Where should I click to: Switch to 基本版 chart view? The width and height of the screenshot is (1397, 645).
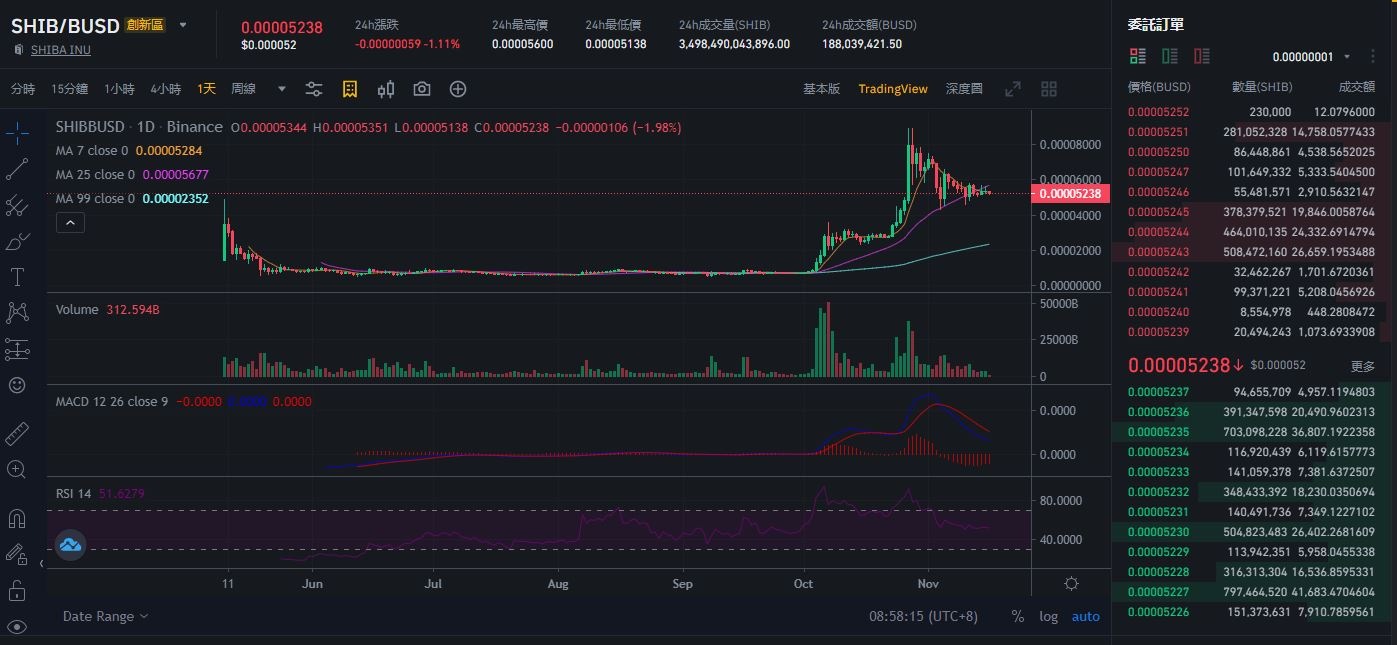point(821,89)
